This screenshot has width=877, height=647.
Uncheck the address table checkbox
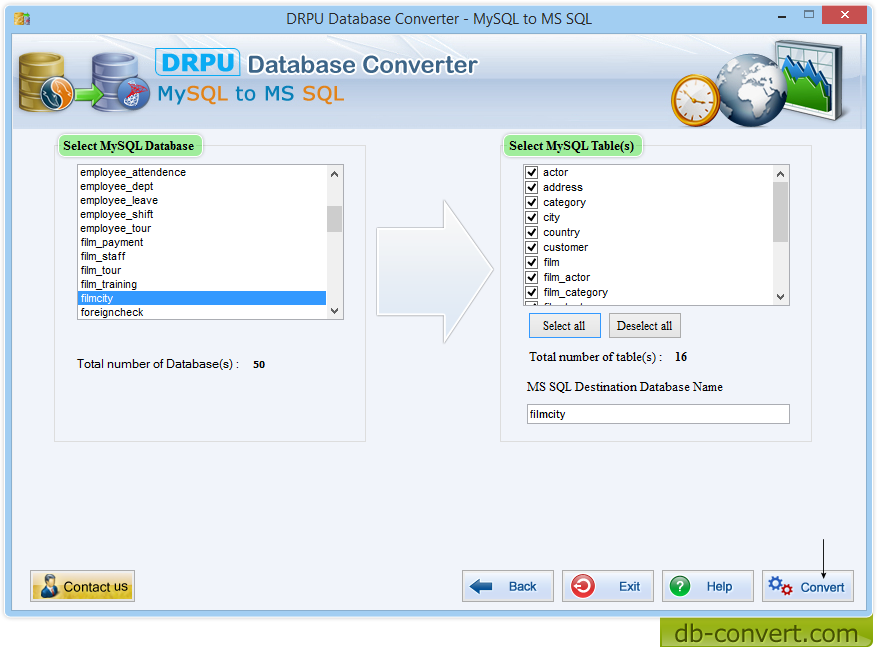[531, 187]
